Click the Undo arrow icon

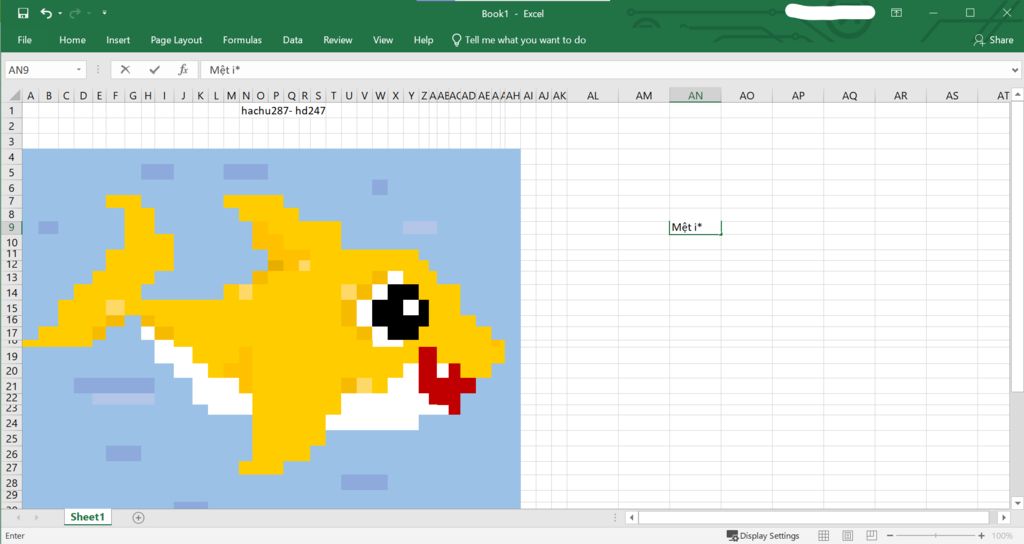point(46,13)
